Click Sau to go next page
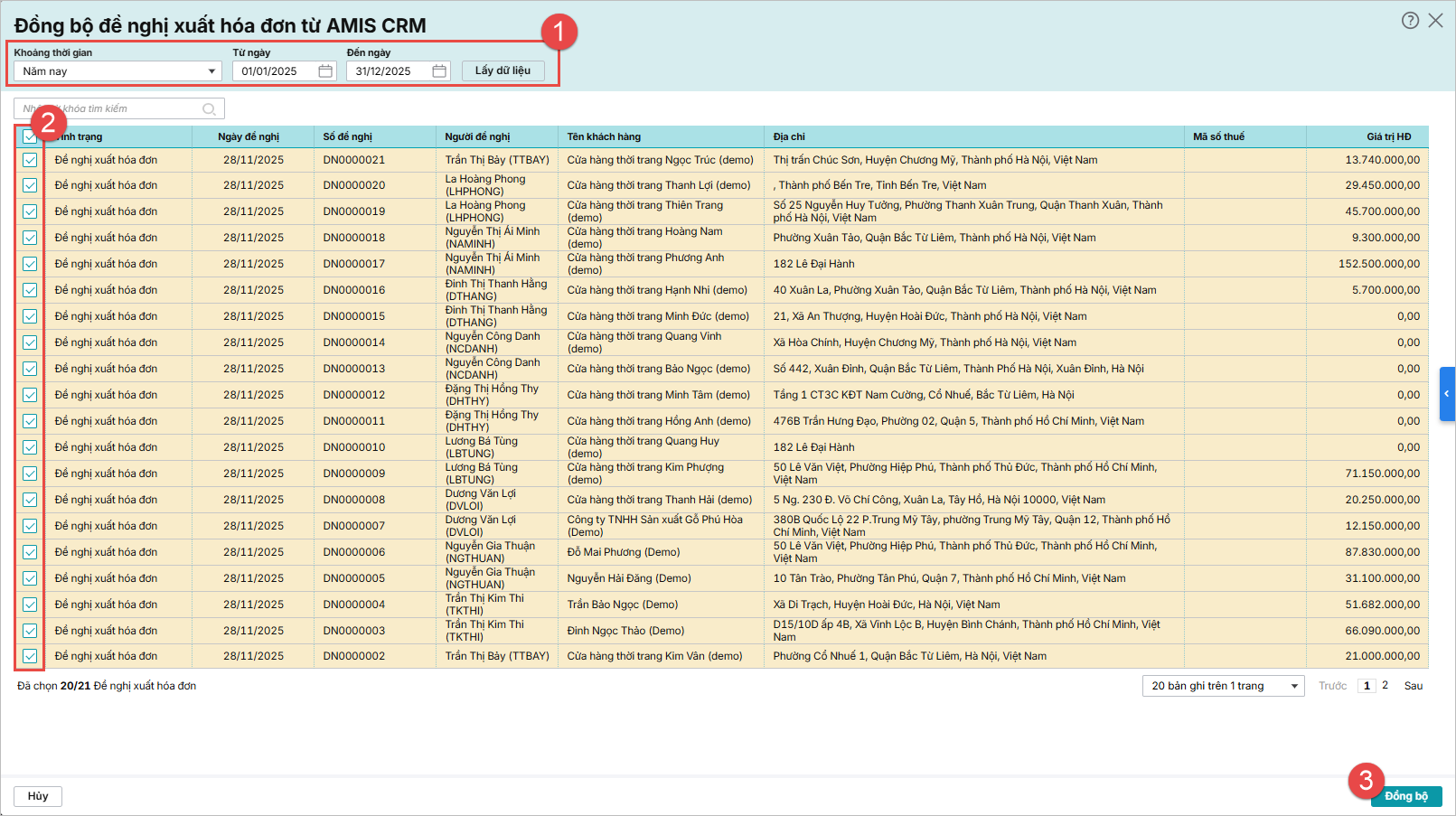Image resolution: width=1456 pixels, height=816 pixels. point(1413,686)
